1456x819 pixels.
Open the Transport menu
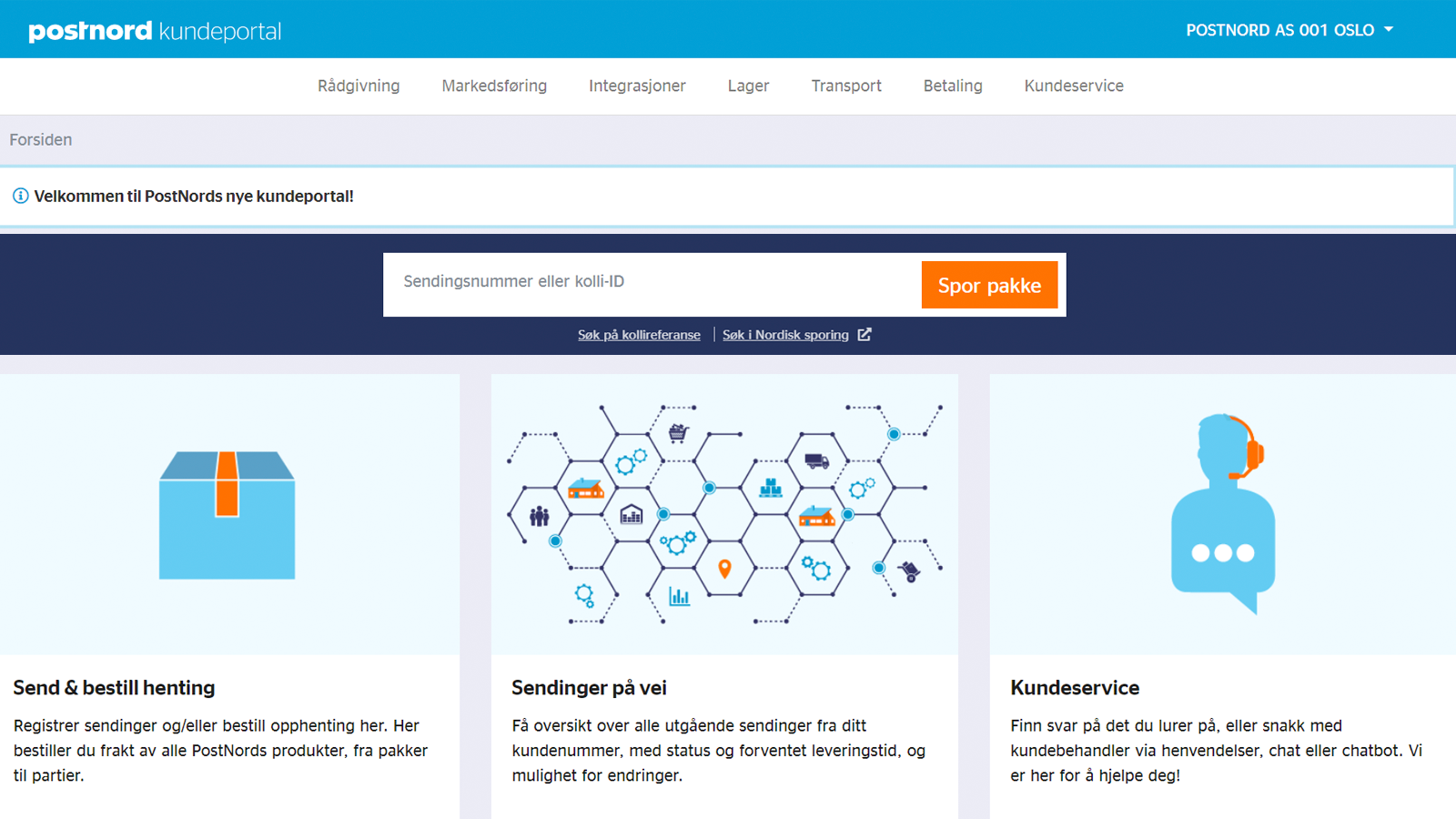tap(846, 86)
